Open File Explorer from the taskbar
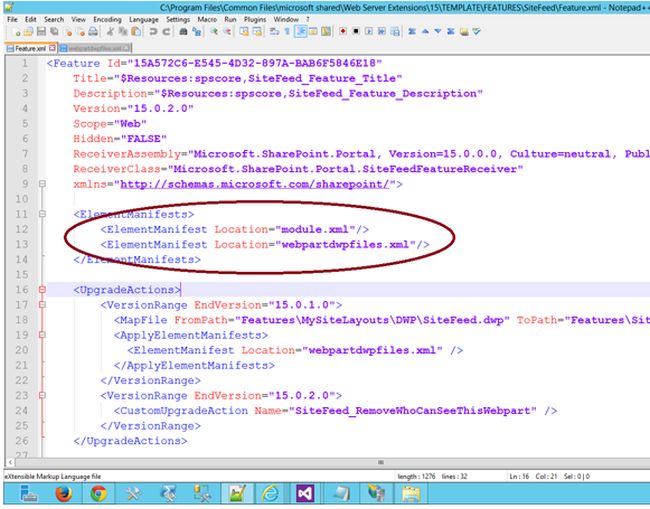The image size is (650, 509). pyautogui.click(x=410, y=493)
